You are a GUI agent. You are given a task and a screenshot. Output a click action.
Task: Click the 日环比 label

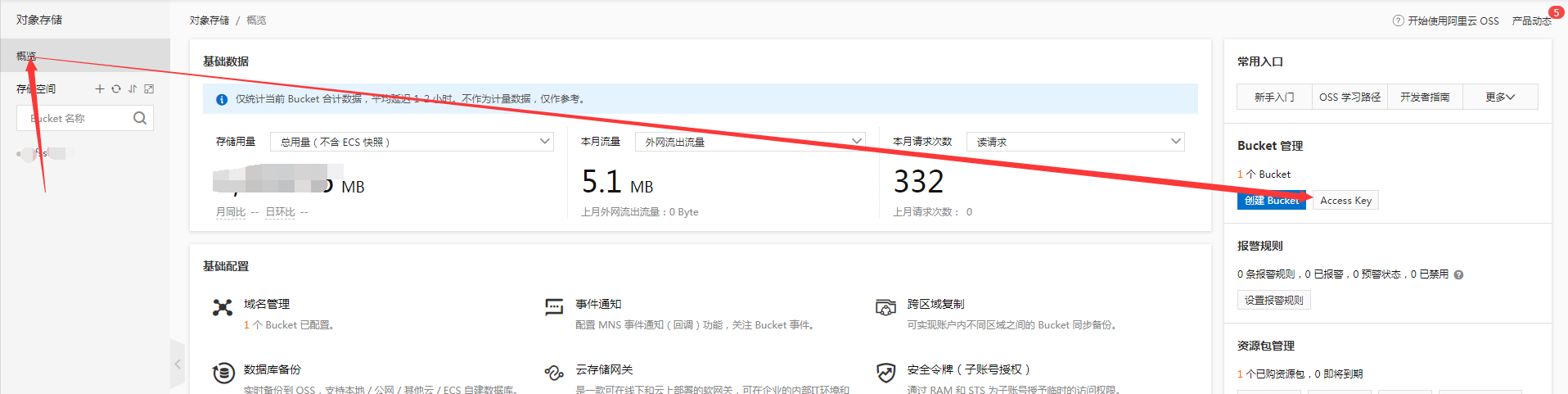coord(280,212)
